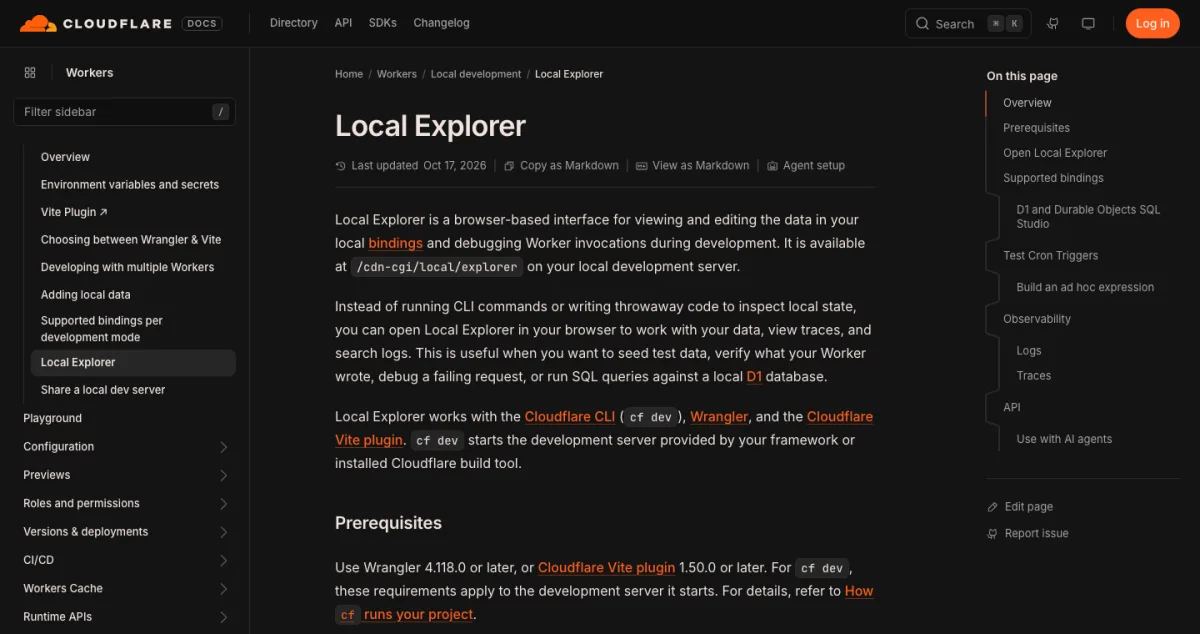Viewport: 1200px width, 634px height.
Task: Open the Directory menu item
Action: 294,23
